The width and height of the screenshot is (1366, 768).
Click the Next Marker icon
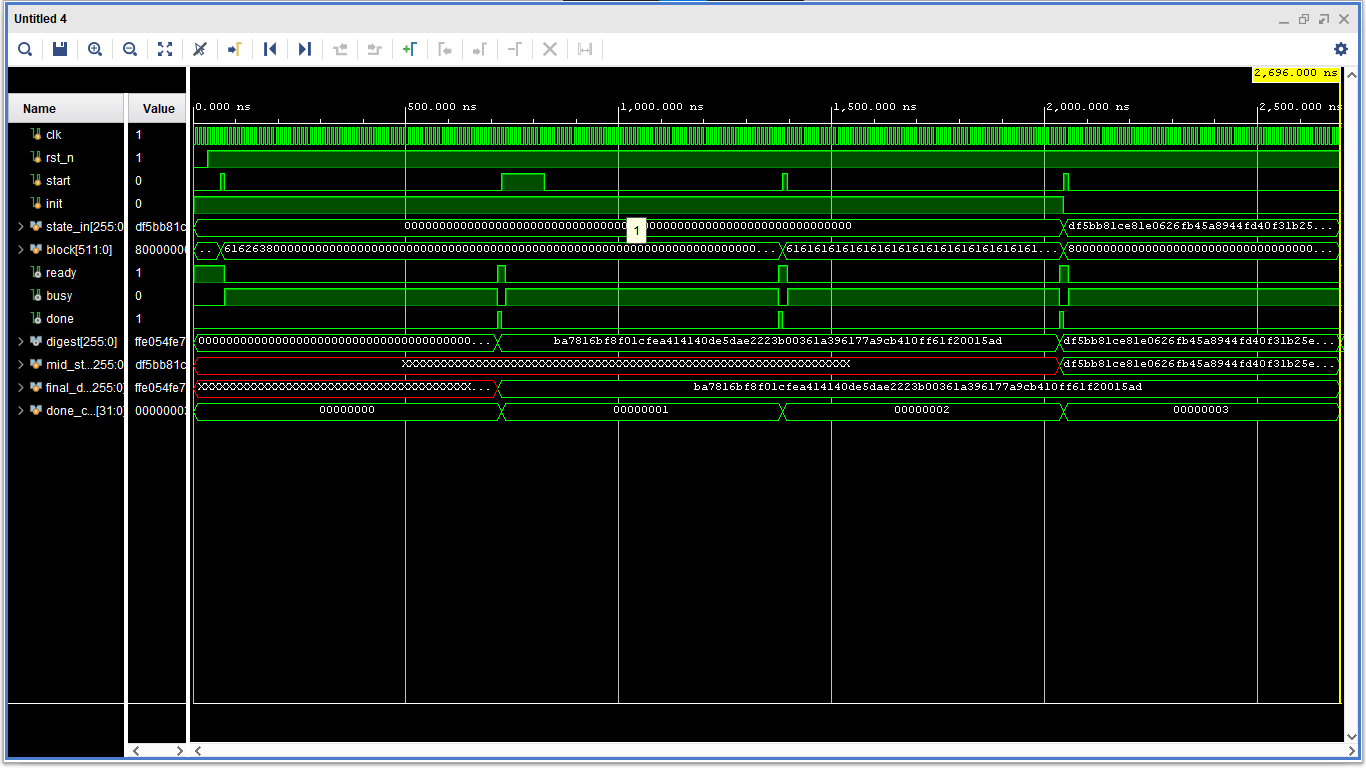(x=480, y=49)
